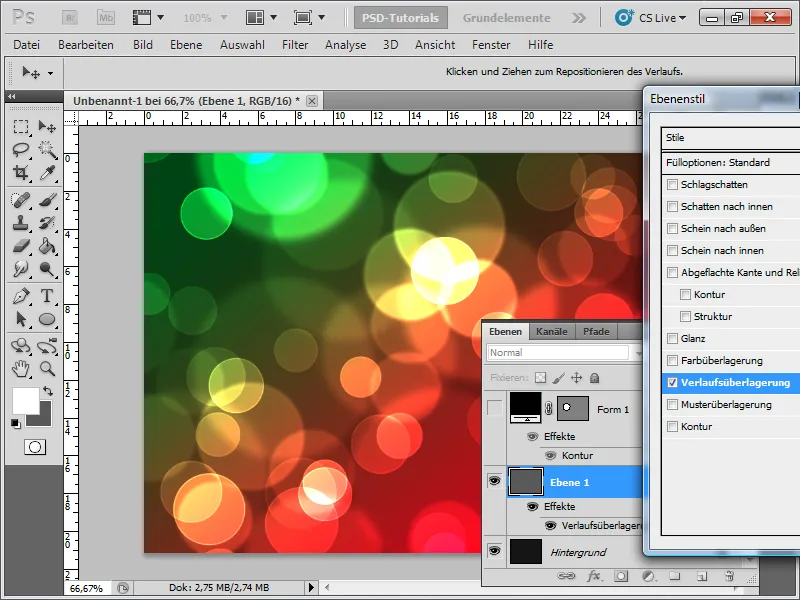Viewport: 800px width, 600px height.
Task: Reset default foreground and background colors
Action: [x=16, y=423]
